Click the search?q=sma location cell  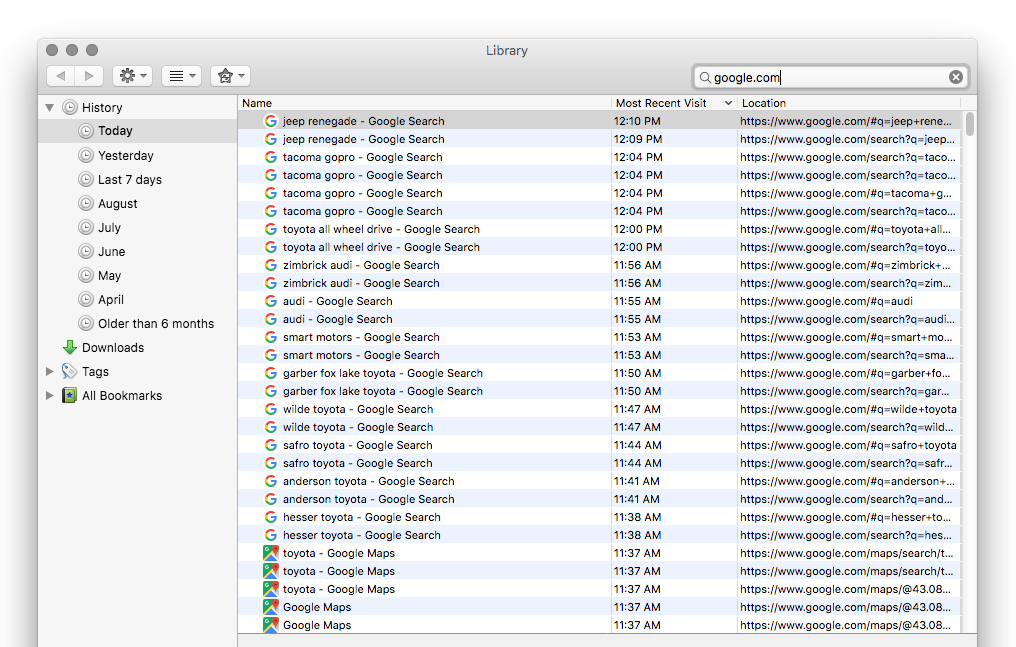point(847,356)
